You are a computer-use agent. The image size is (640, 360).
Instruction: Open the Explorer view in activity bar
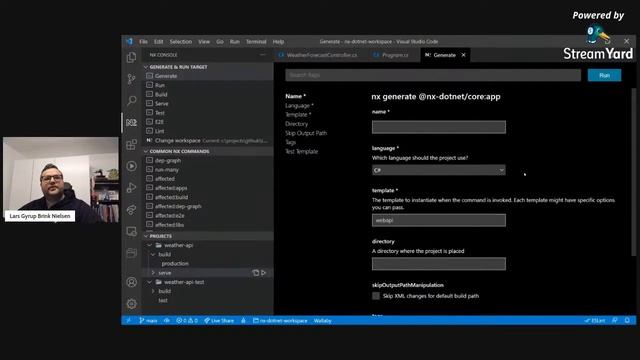click(131, 57)
